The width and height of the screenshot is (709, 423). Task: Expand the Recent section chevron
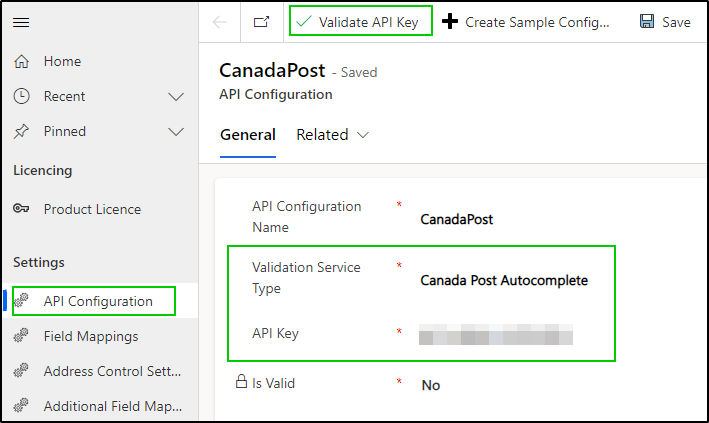point(176,96)
